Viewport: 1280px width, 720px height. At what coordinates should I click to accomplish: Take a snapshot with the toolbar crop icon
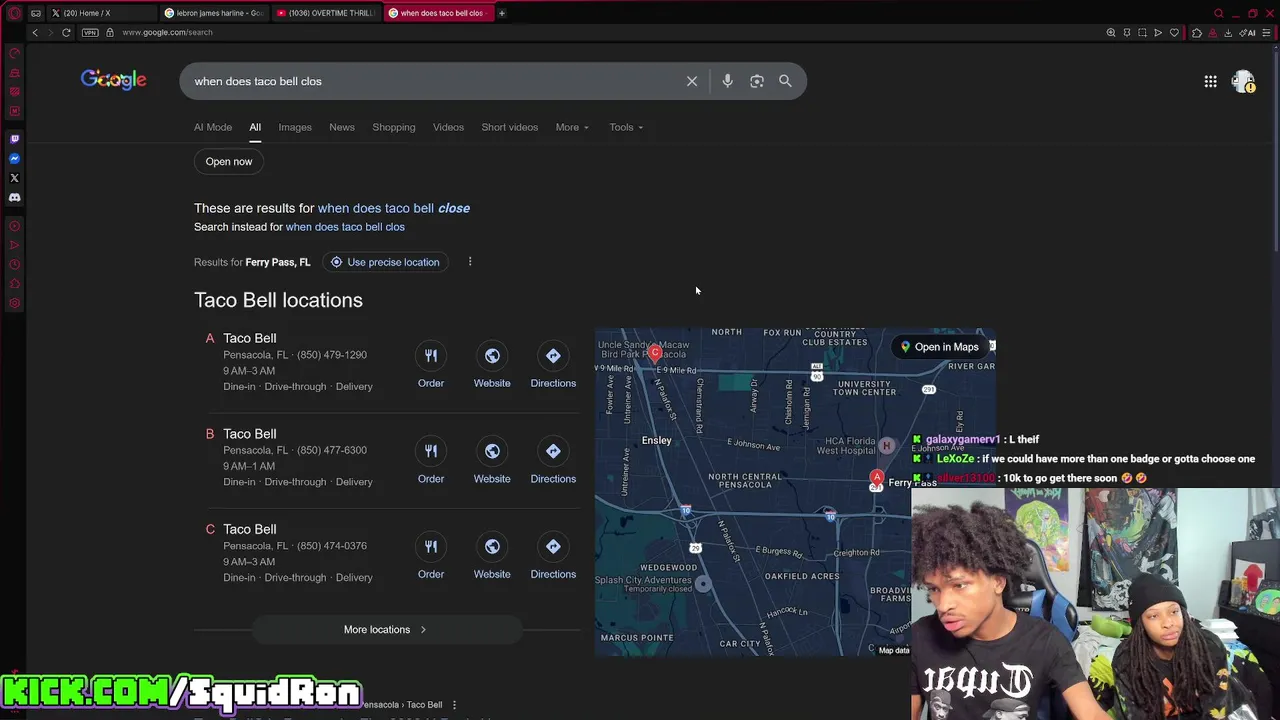(1142, 32)
